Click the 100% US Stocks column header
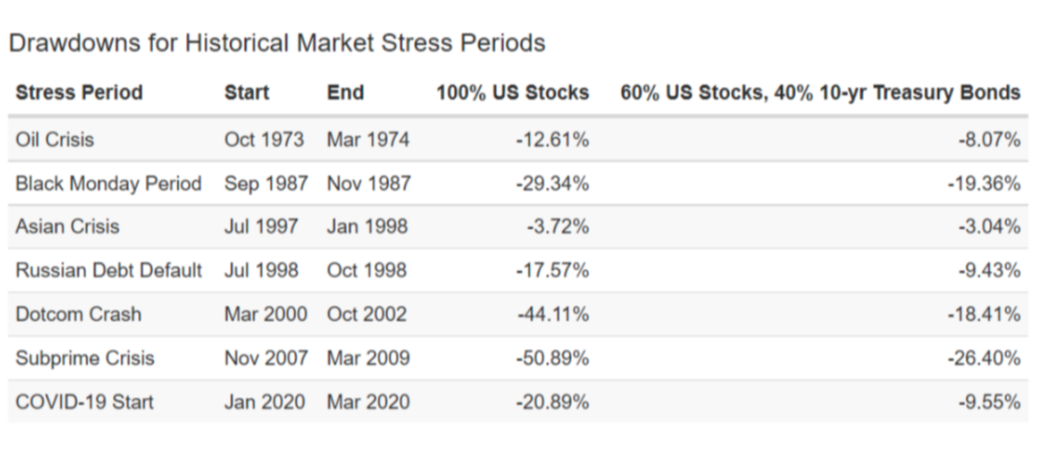The image size is (1037, 465). (x=512, y=93)
